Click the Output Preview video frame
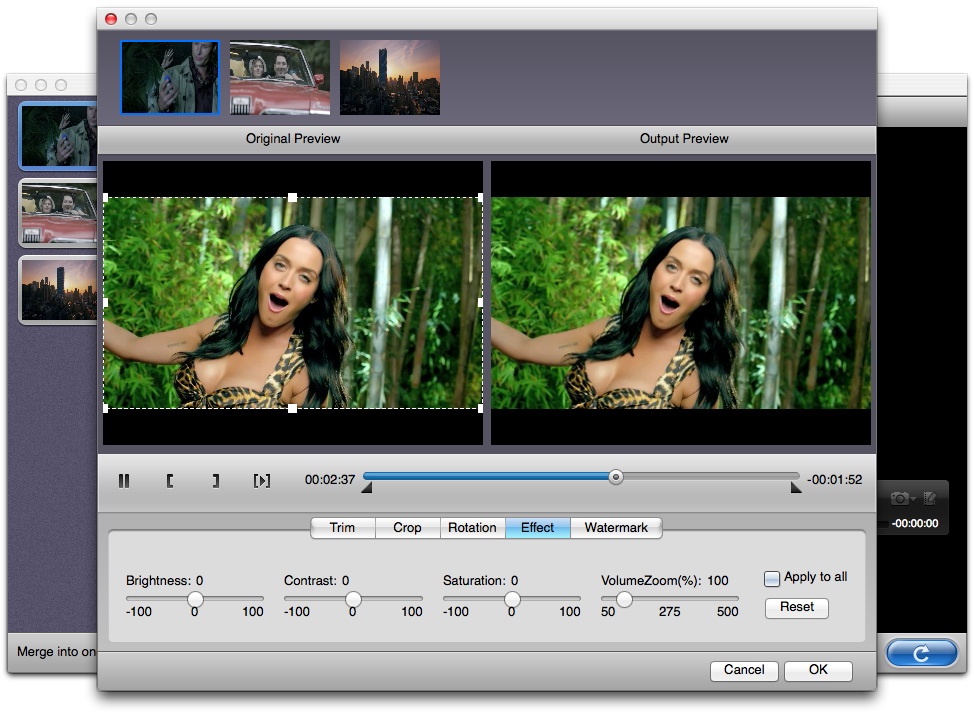Image resolution: width=974 pixels, height=715 pixels. click(681, 303)
